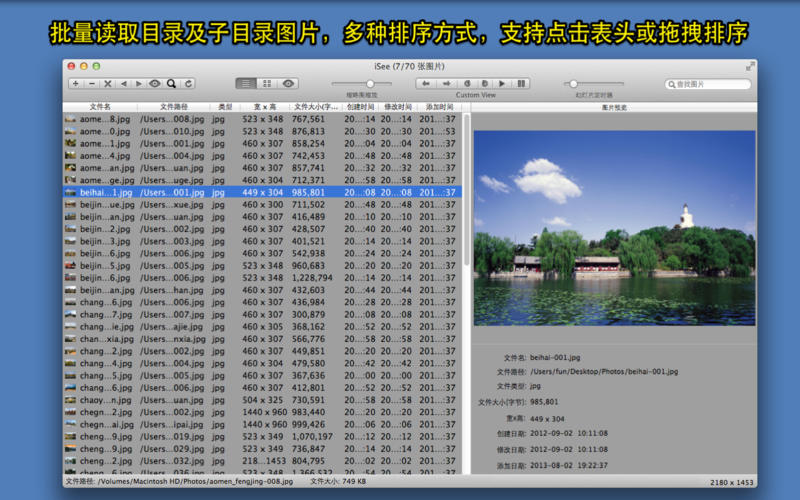The height and width of the screenshot is (500, 800).
Task: Click the left arrow in Custom View group
Action: tap(426, 84)
